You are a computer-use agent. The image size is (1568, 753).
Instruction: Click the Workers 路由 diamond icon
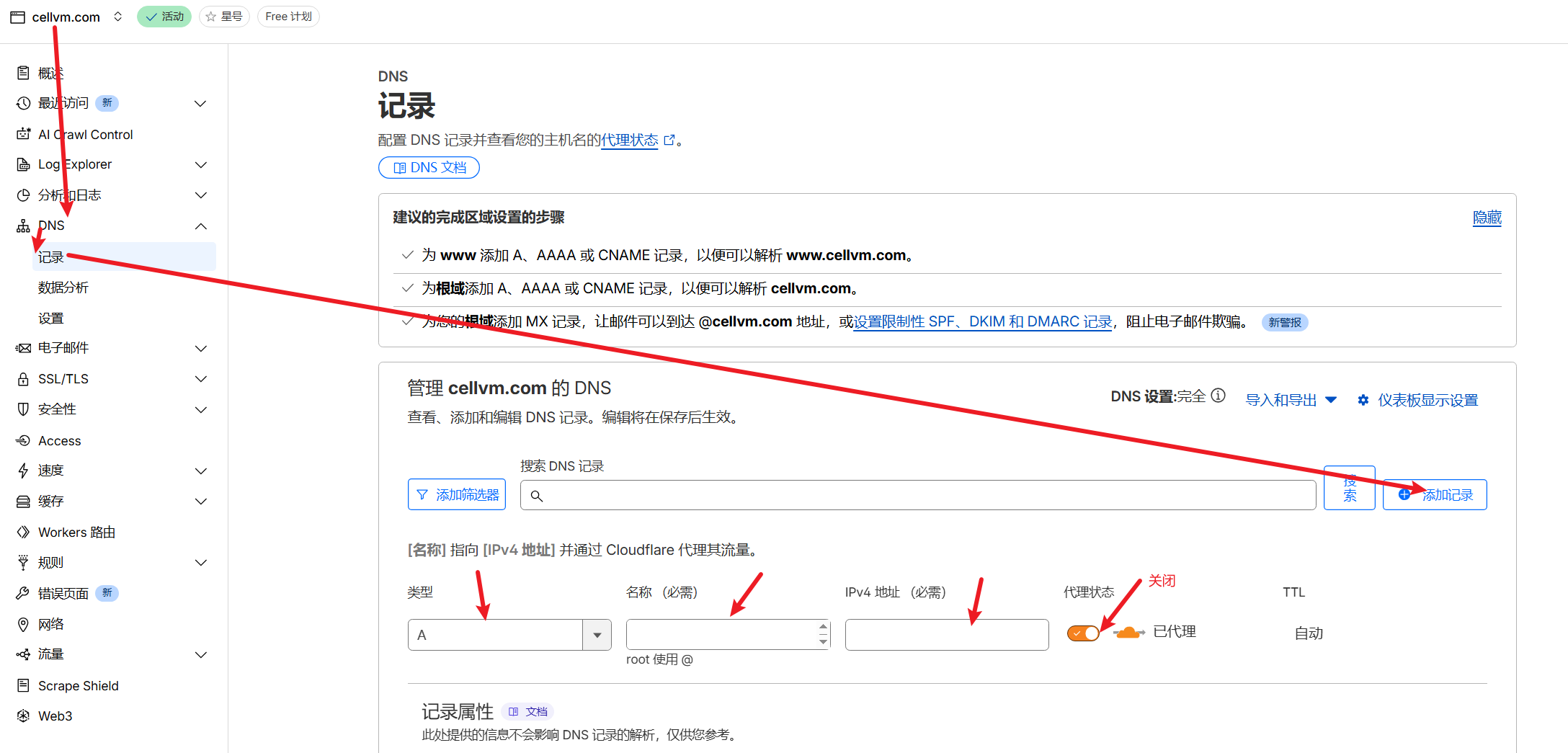[24, 532]
